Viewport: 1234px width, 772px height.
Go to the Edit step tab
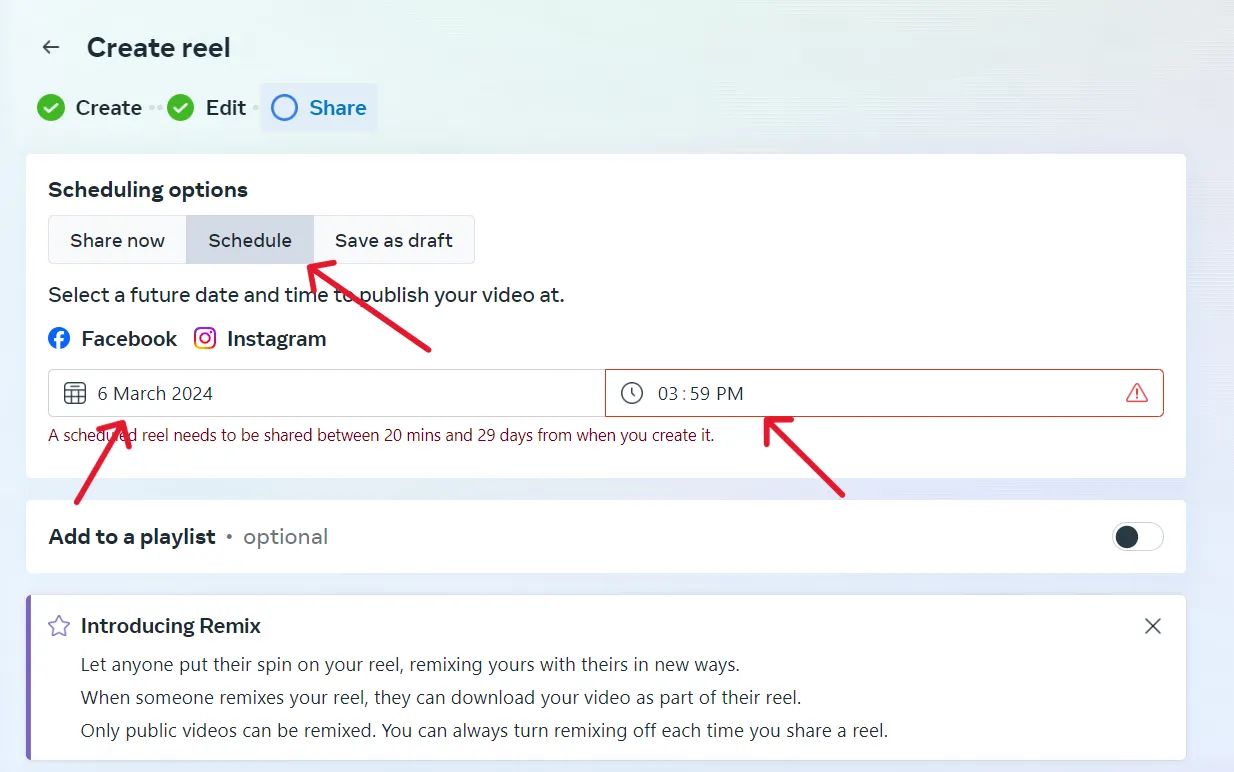[x=225, y=108]
